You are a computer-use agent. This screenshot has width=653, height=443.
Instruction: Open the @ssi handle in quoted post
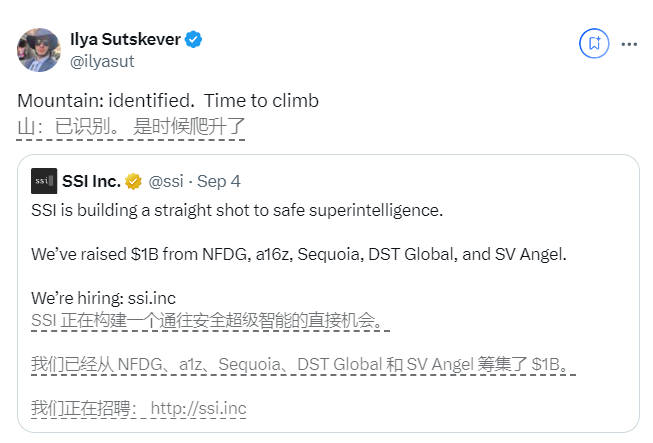(x=167, y=182)
